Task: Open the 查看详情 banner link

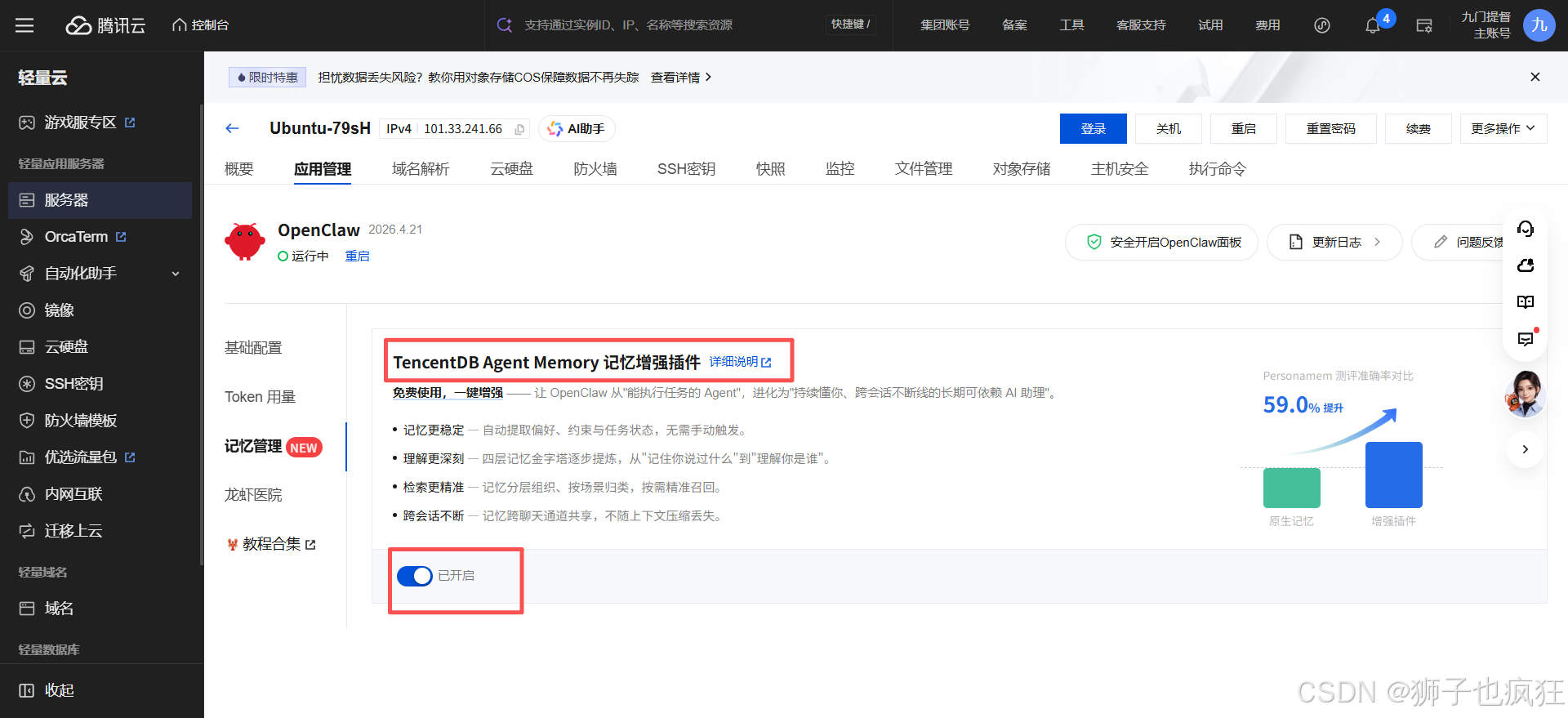Action: pos(681,78)
